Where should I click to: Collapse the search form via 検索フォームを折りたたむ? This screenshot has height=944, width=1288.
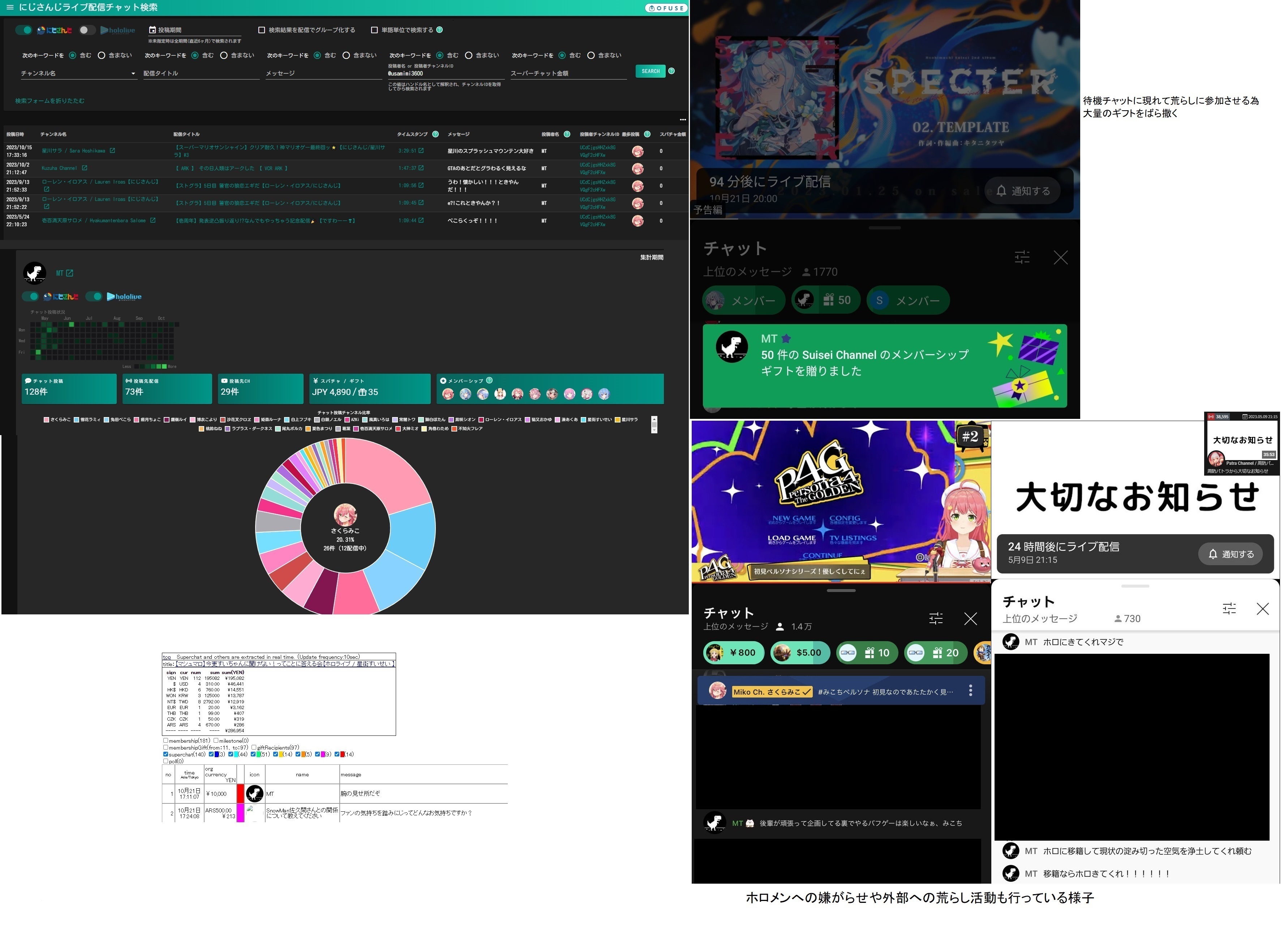pyautogui.click(x=50, y=101)
